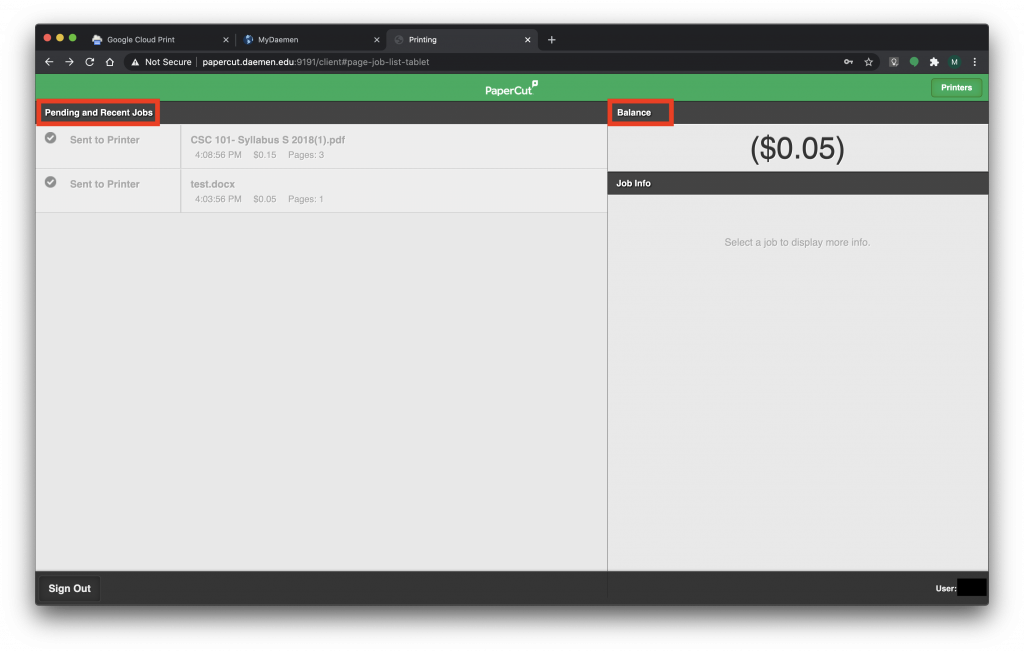Click the checkmark icon of the test.docx job
The height and width of the screenshot is (652, 1024).
(50, 182)
